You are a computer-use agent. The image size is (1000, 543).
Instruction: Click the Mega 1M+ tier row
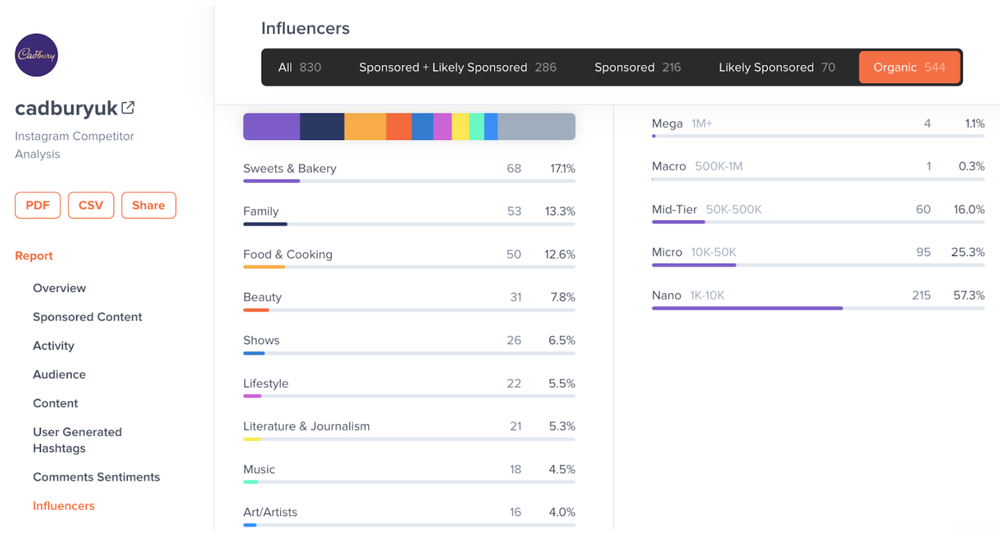click(x=818, y=126)
